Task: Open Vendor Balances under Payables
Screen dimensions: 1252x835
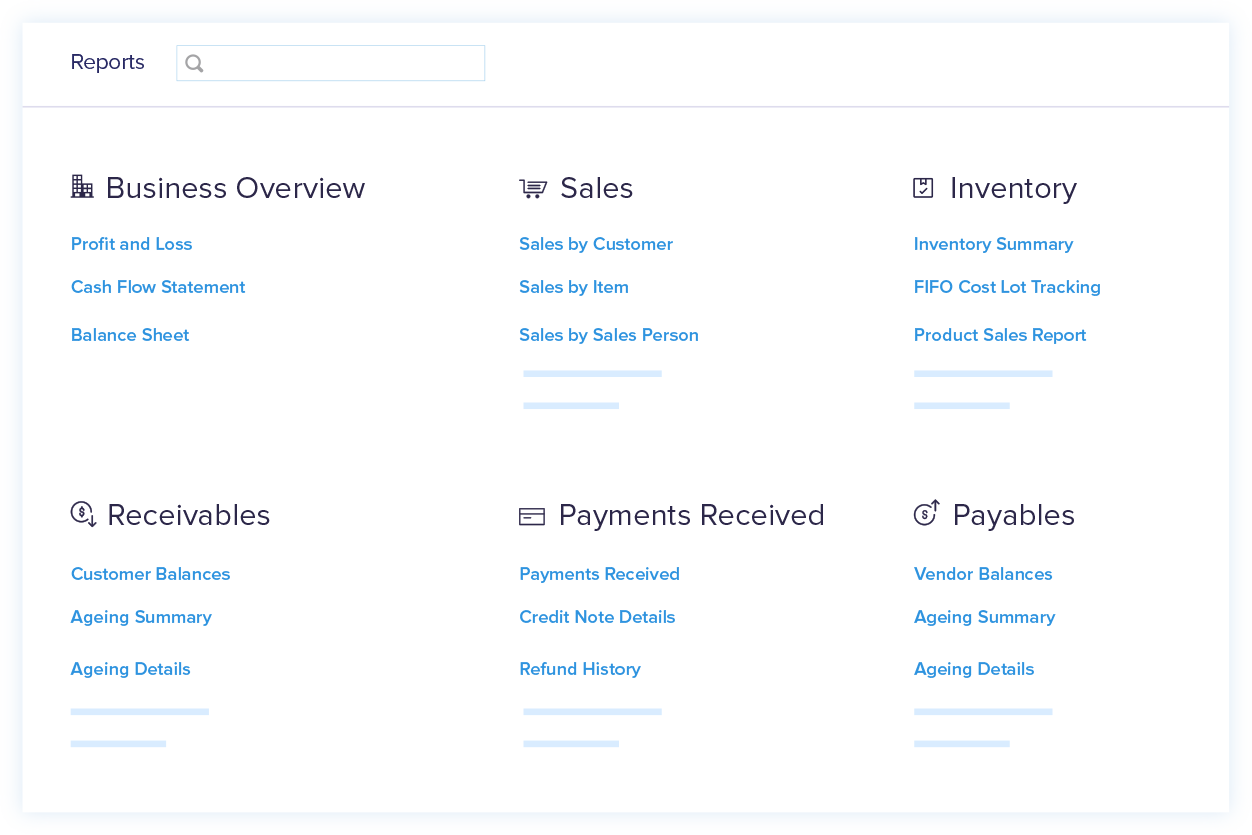Action: coord(983,574)
